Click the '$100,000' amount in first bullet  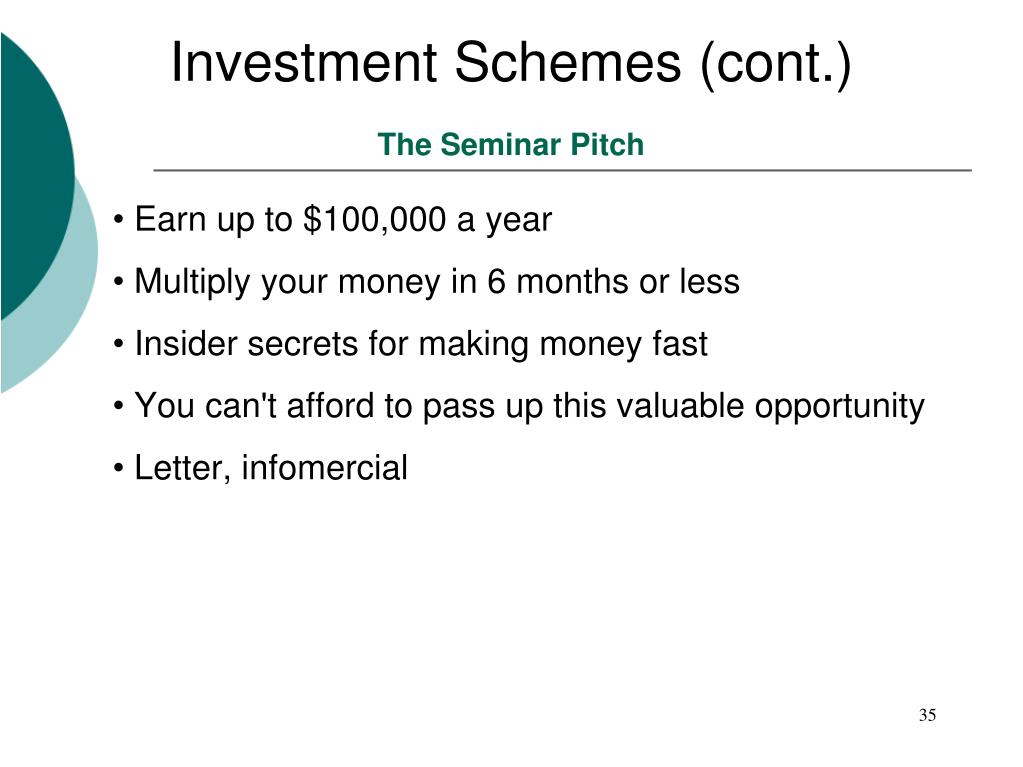375,219
